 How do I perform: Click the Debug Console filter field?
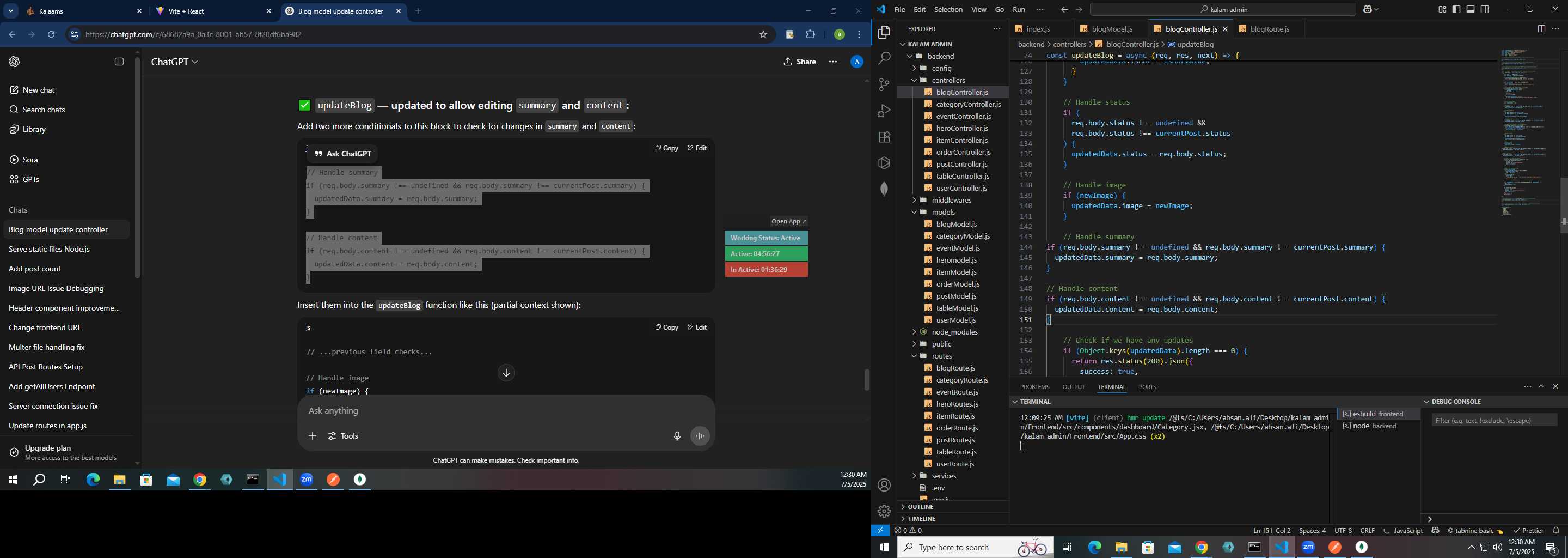click(x=1494, y=420)
